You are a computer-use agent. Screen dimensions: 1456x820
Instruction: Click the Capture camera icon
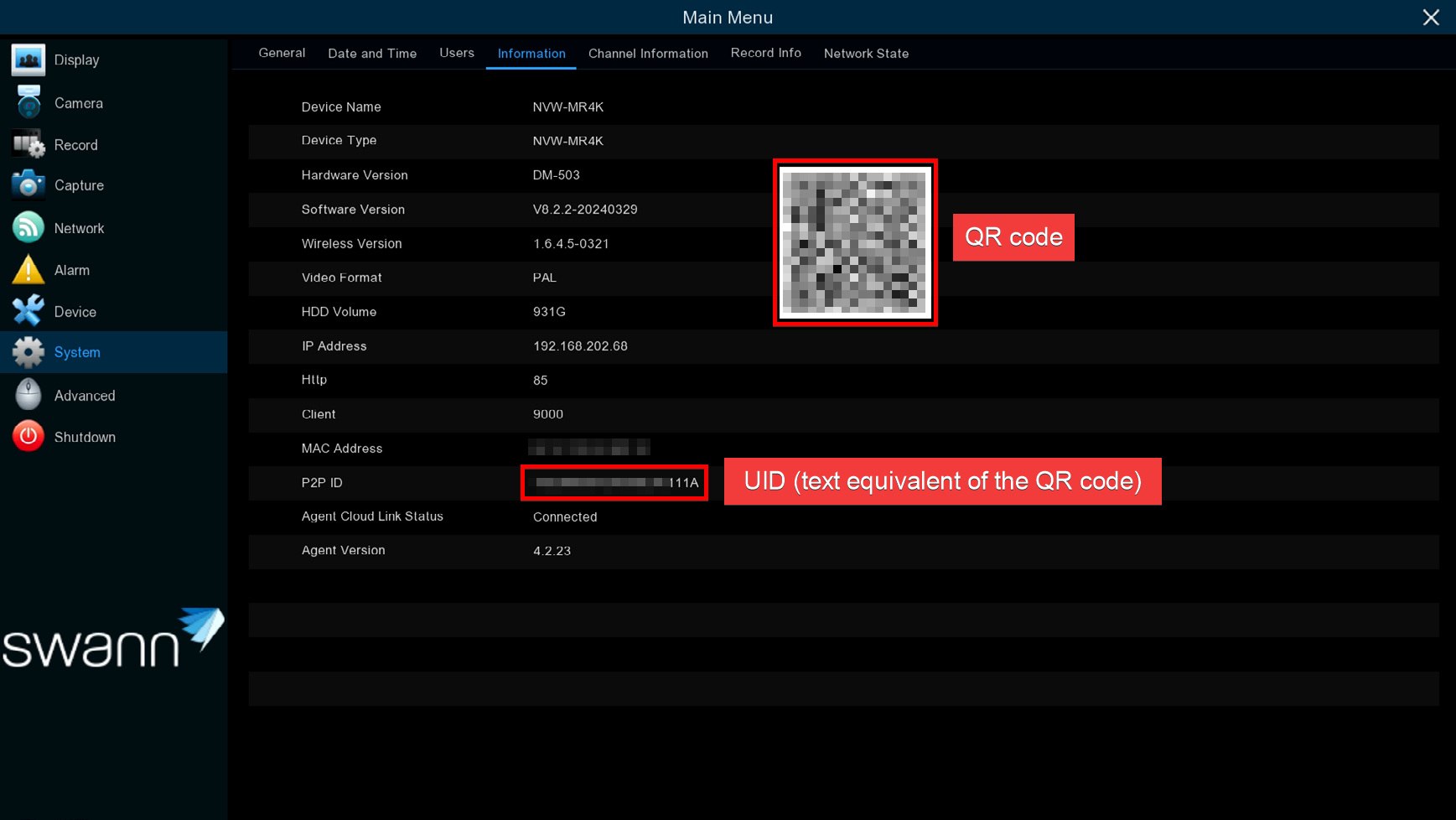click(x=28, y=185)
